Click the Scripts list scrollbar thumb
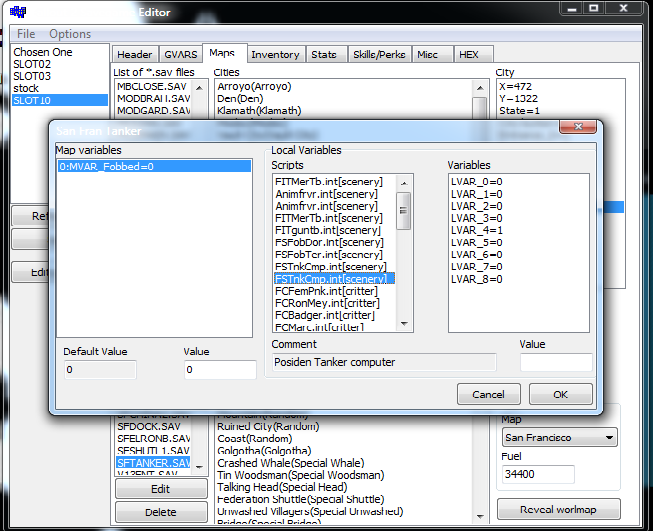653x531 pixels. click(x=403, y=211)
